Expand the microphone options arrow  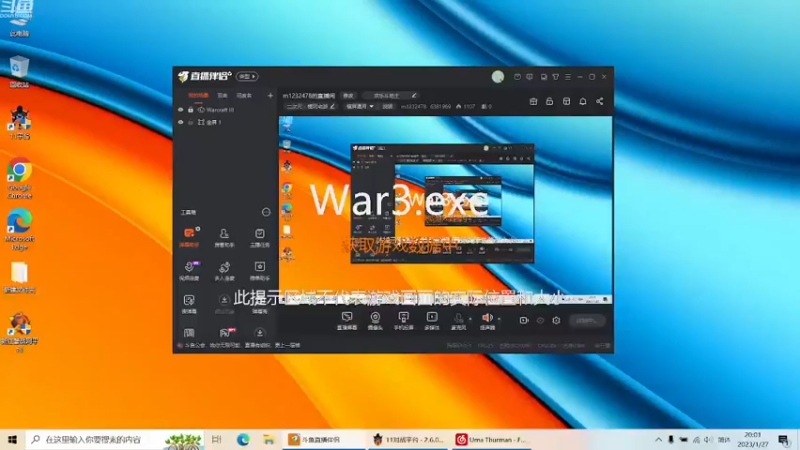[x=470, y=319]
